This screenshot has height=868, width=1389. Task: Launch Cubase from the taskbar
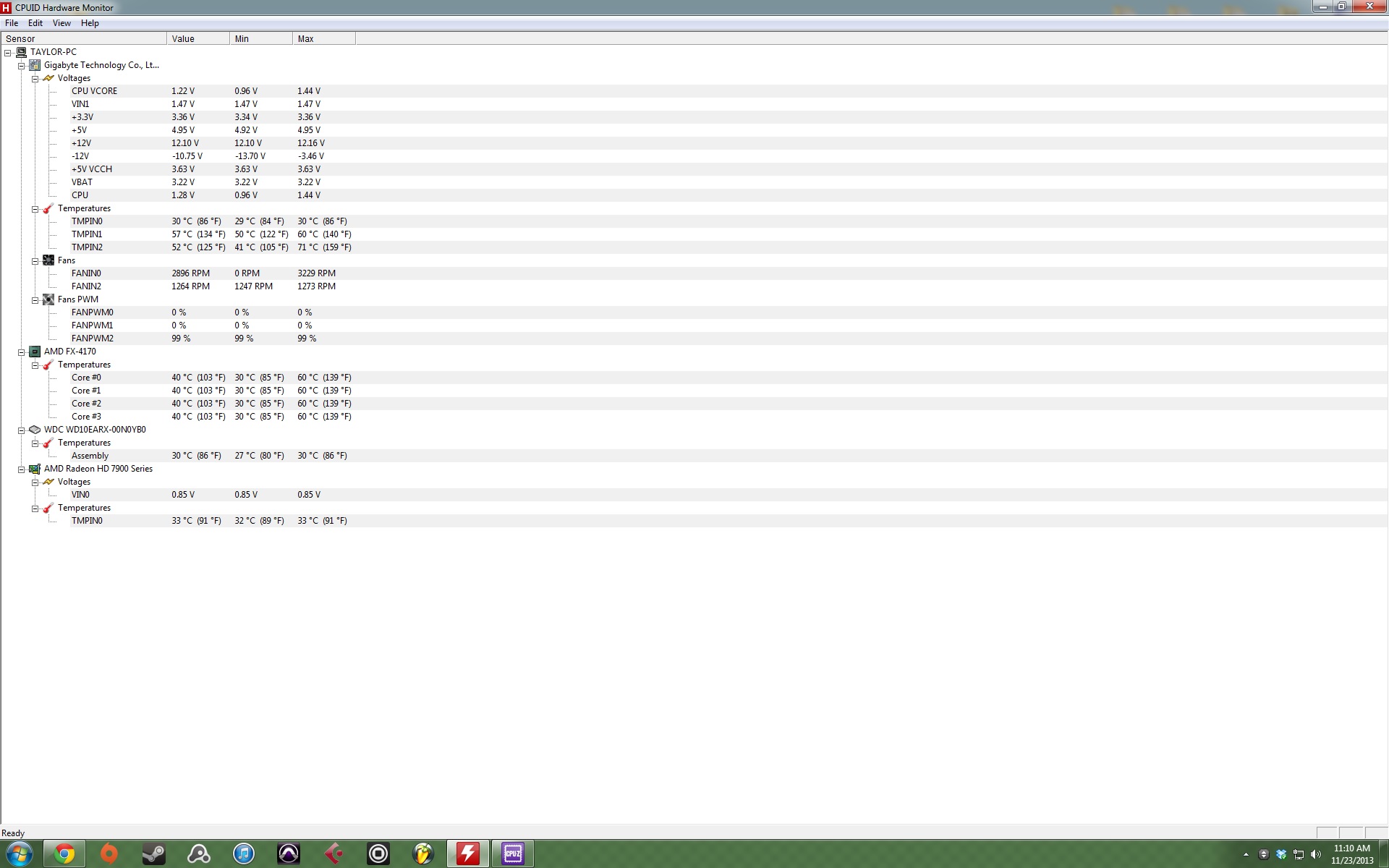point(334,854)
